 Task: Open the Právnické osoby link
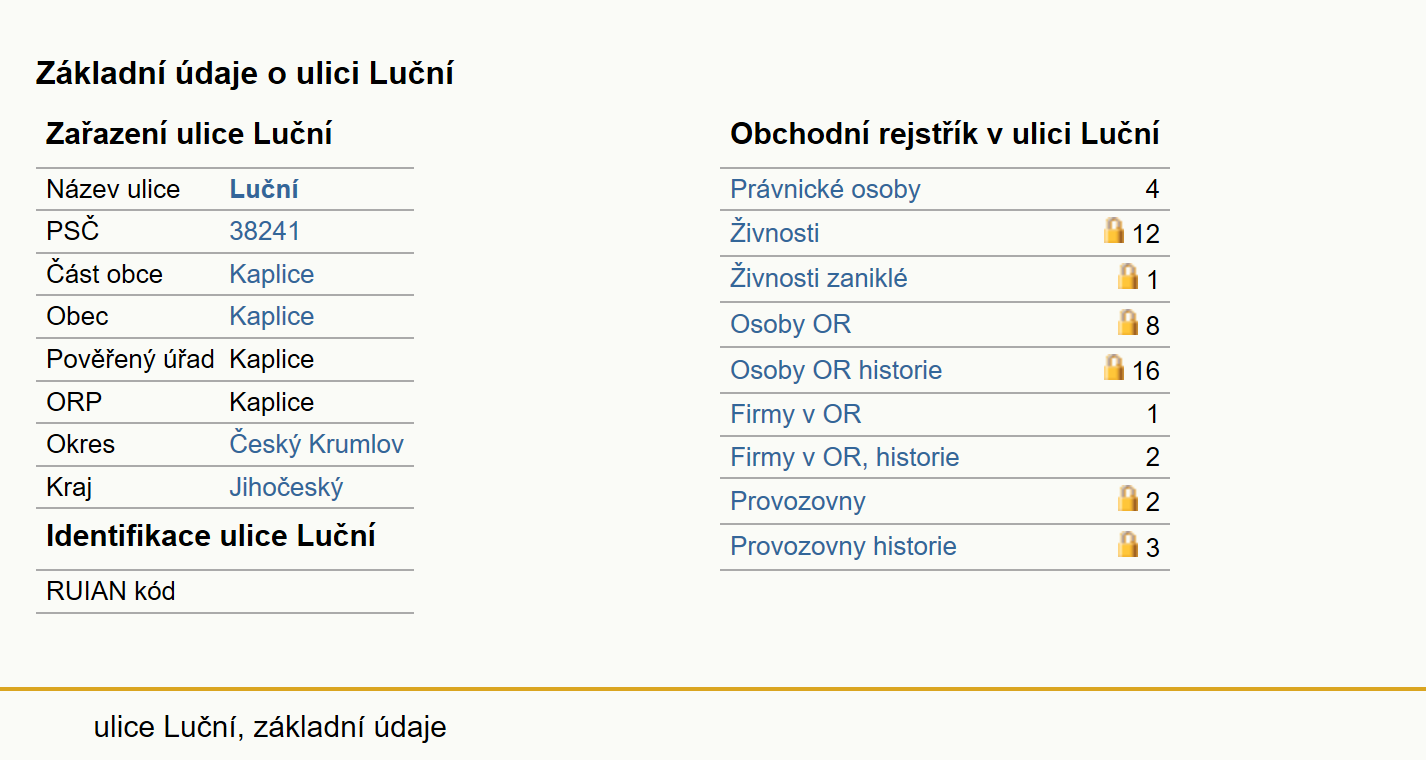825,189
